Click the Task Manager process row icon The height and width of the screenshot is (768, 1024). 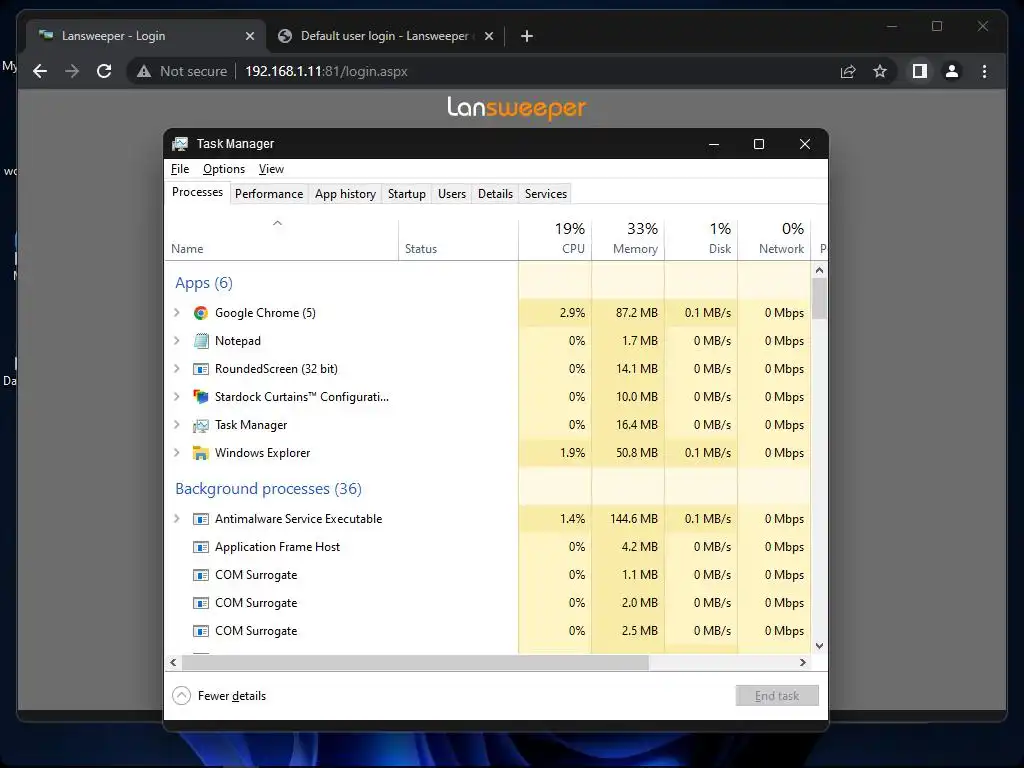(200, 425)
